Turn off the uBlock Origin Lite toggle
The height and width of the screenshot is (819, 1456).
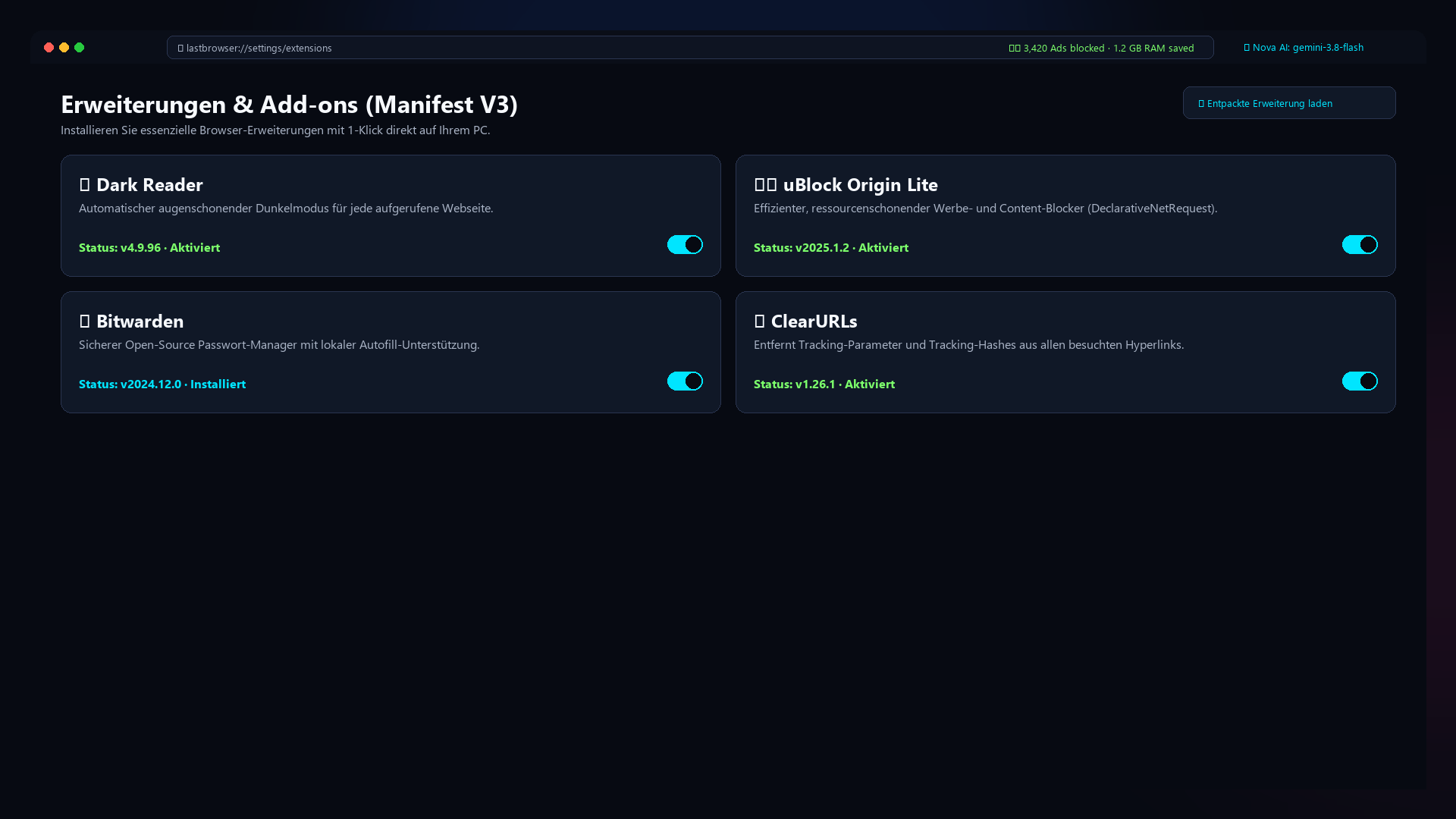click(x=1360, y=244)
